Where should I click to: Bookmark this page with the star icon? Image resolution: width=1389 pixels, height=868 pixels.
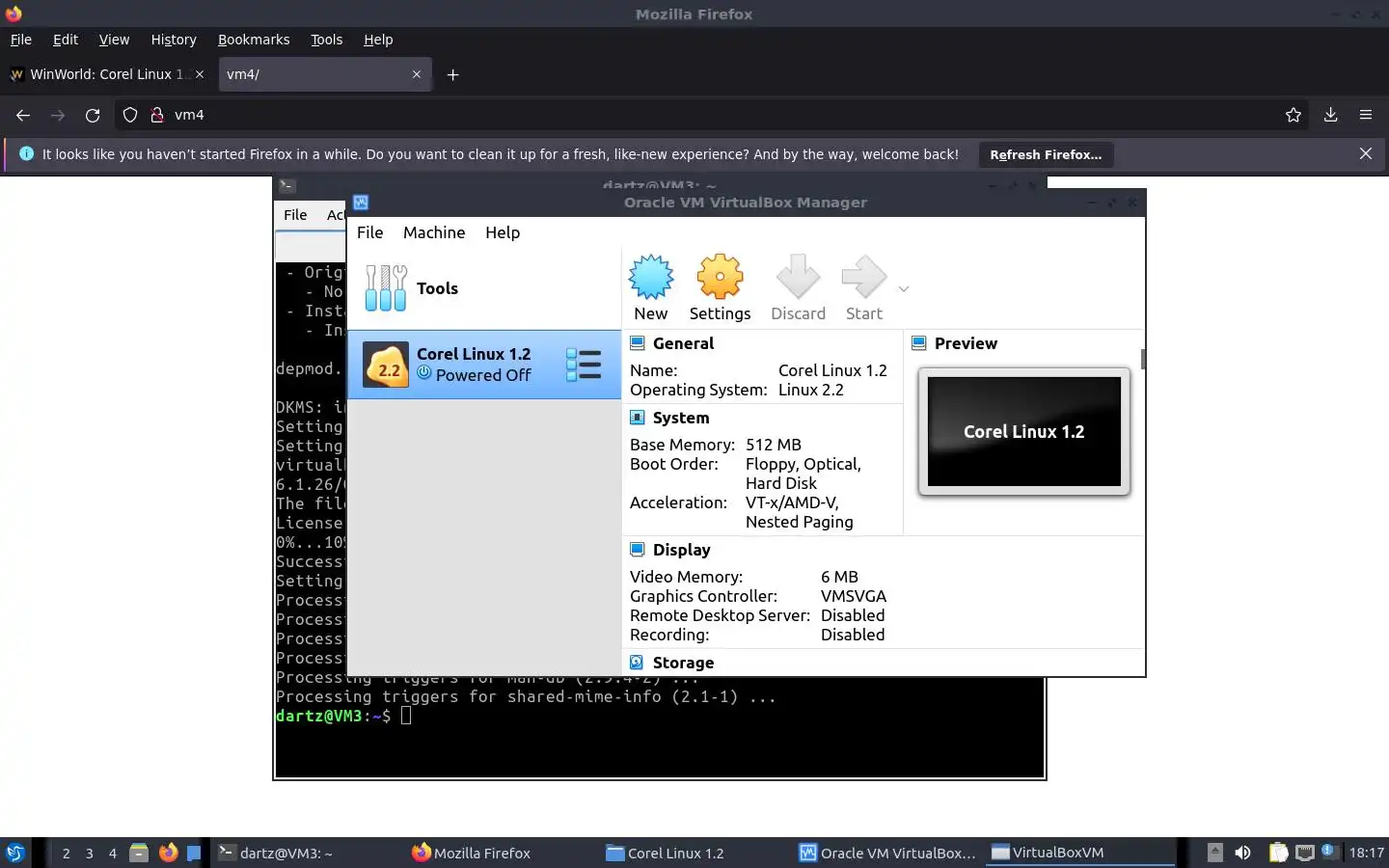(x=1294, y=115)
